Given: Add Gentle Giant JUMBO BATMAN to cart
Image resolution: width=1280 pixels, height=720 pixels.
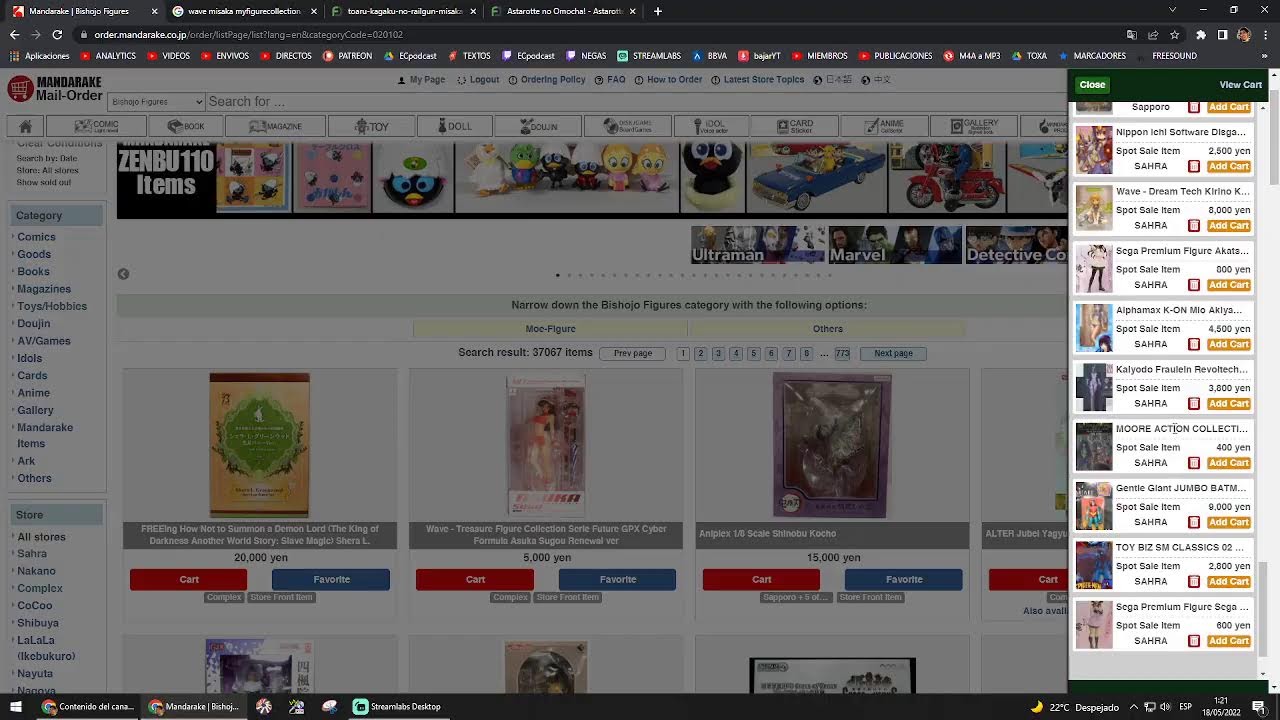Looking at the screenshot, I should (1229, 522).
